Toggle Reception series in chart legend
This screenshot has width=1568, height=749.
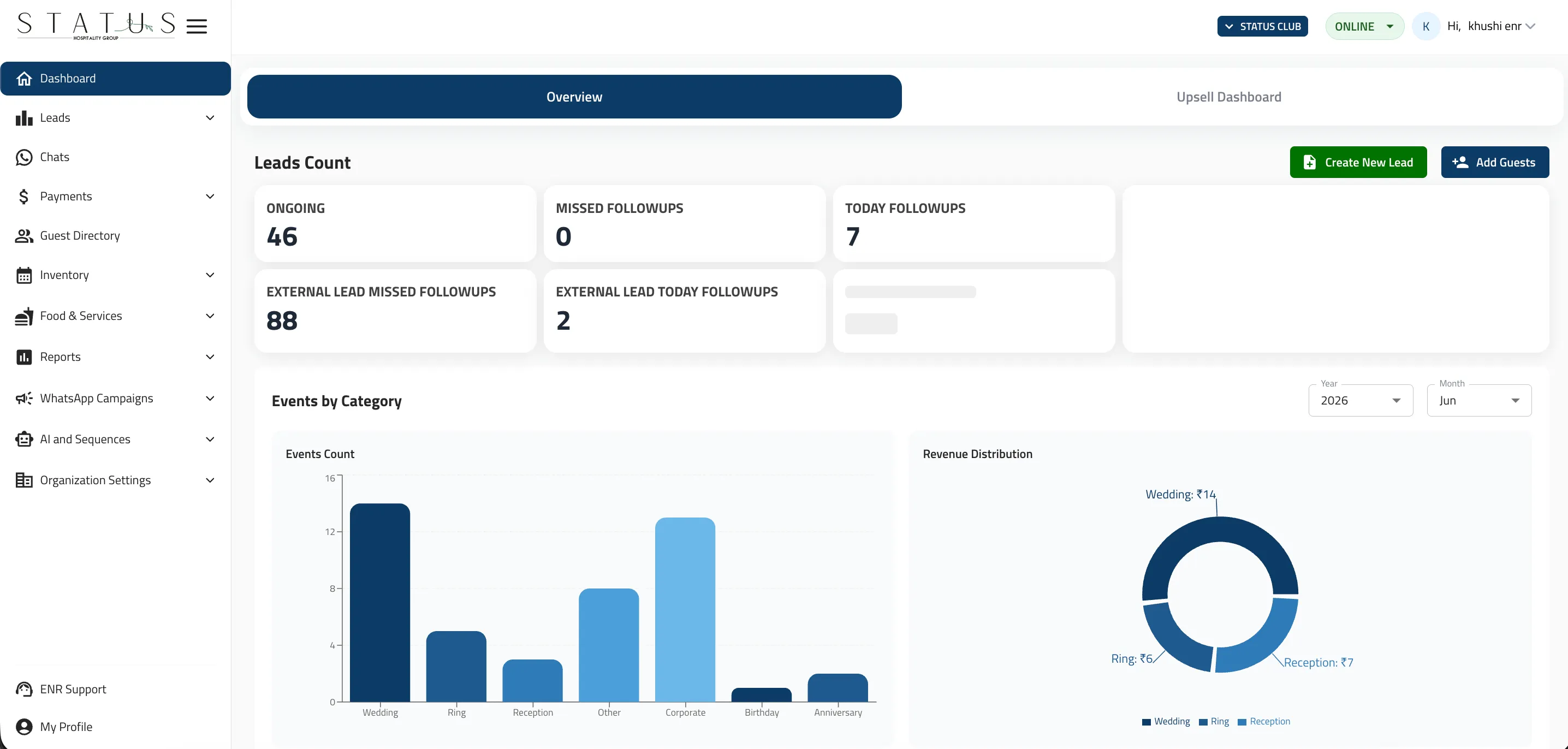pos(1264,721)
